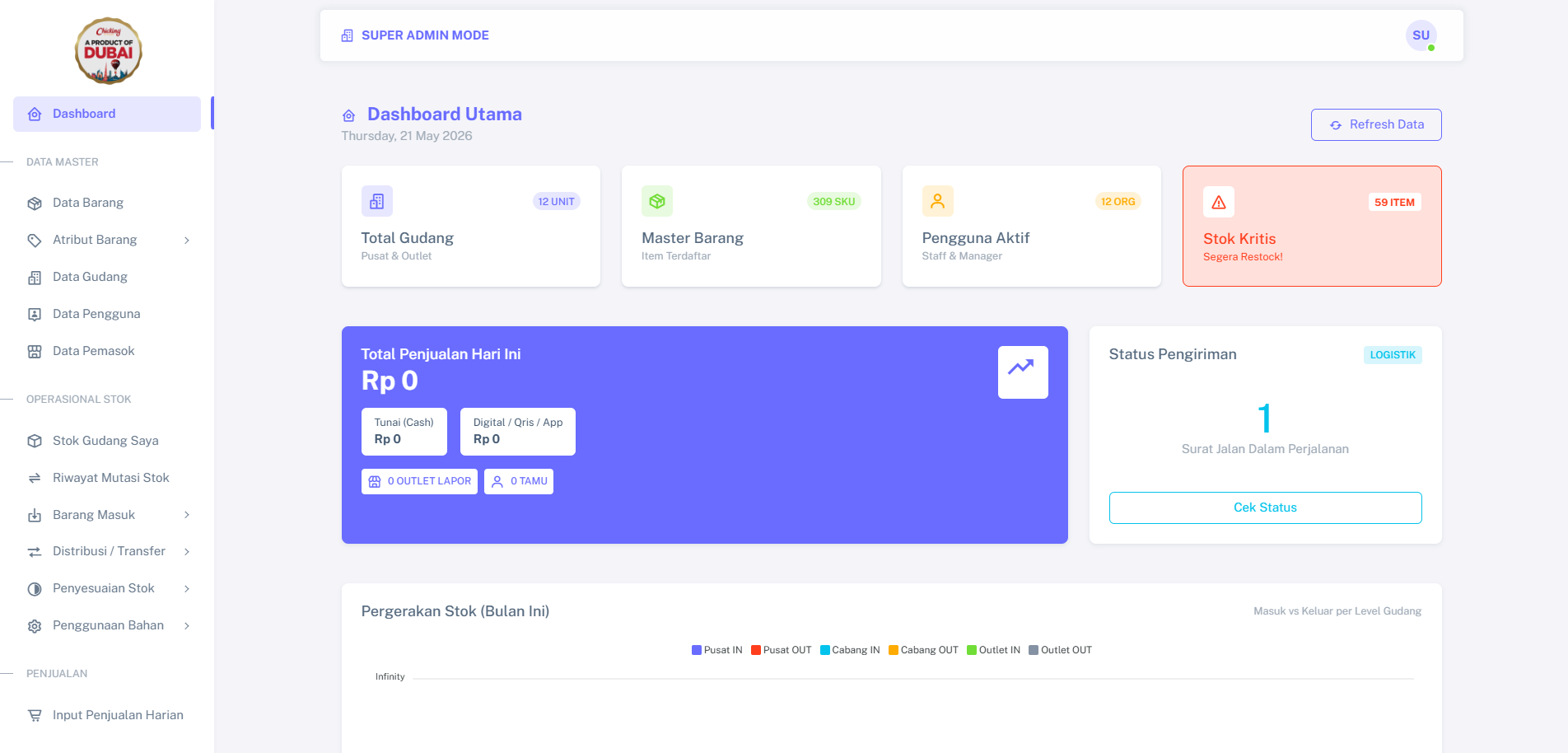Click the Input Penjualan Harian cart icon
Screen dimensions: 1568x753
[35, 715]
